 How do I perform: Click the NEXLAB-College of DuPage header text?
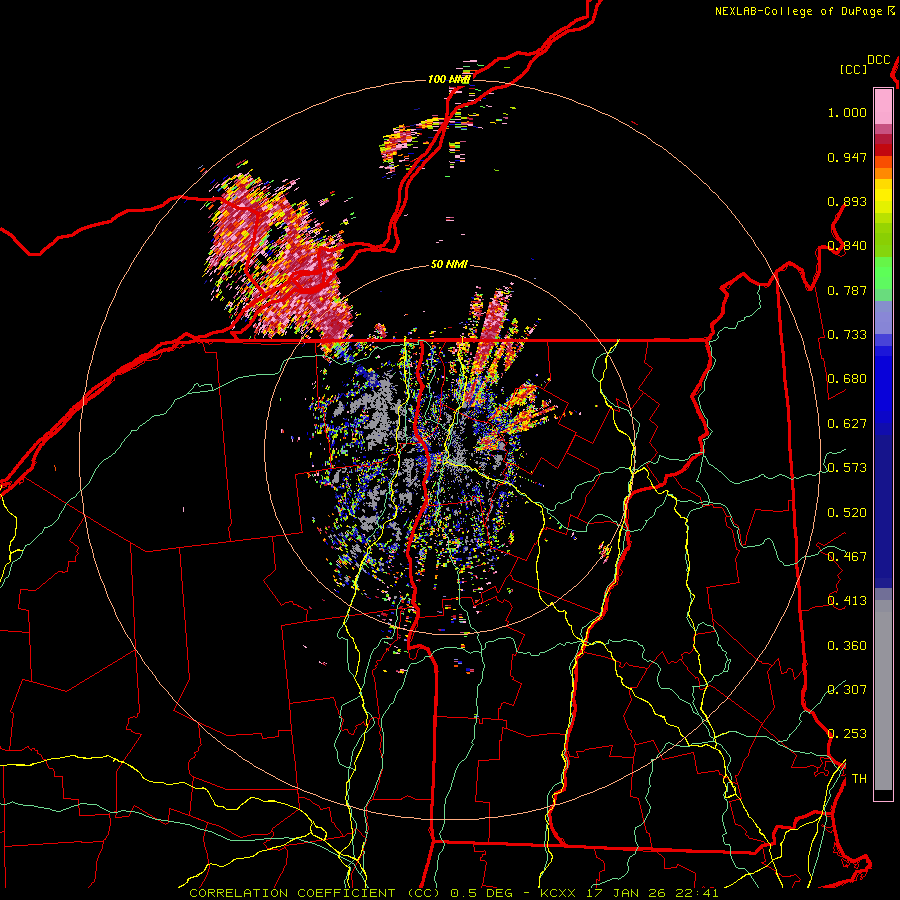point(798,11)
